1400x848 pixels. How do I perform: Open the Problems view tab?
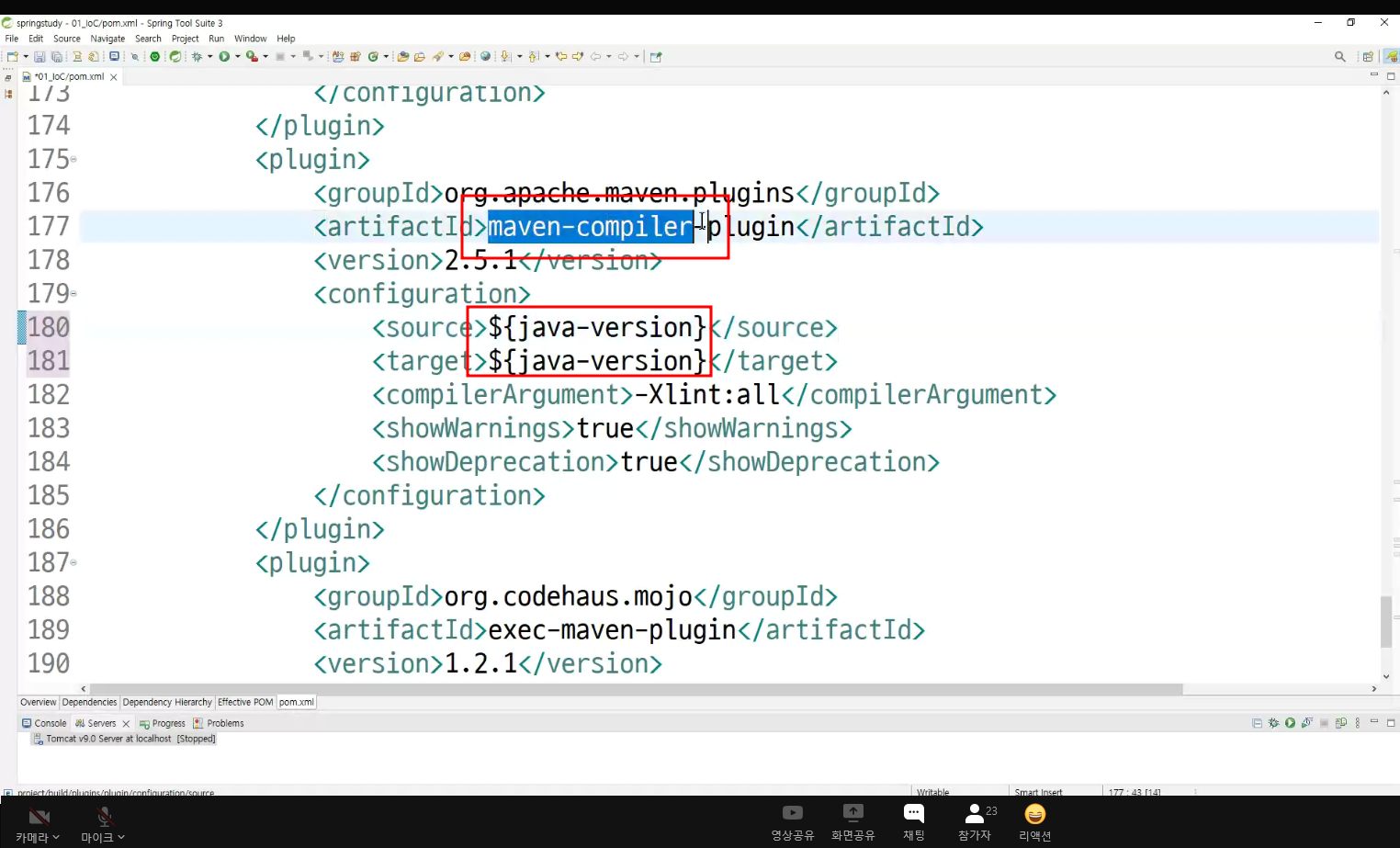[x=219, y=723]
